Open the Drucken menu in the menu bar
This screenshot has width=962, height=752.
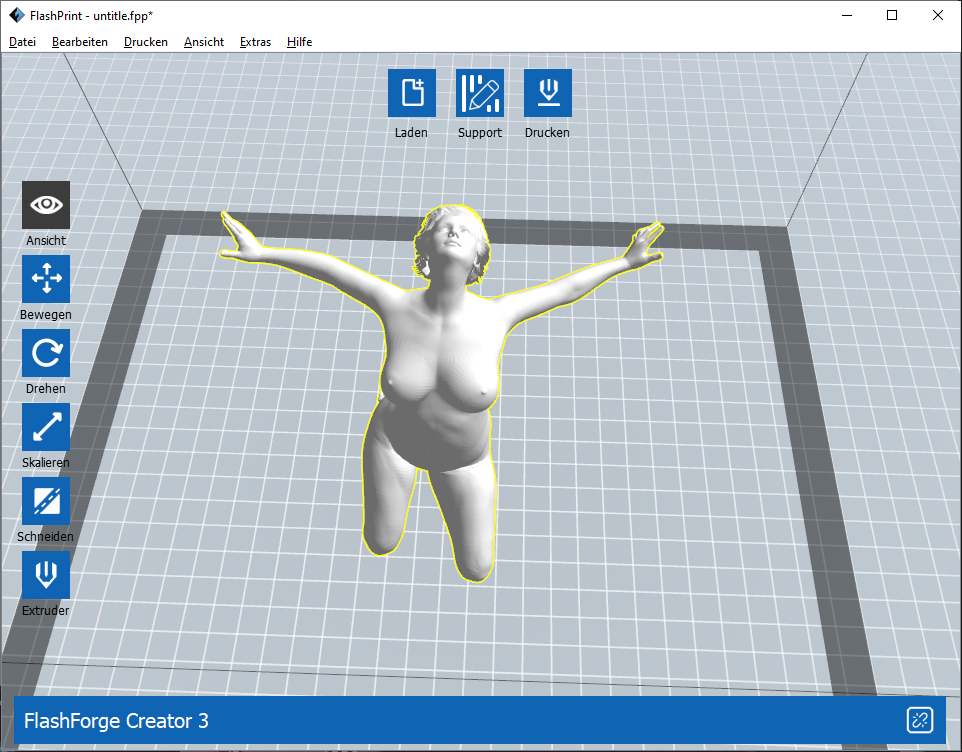coord(146,42)
